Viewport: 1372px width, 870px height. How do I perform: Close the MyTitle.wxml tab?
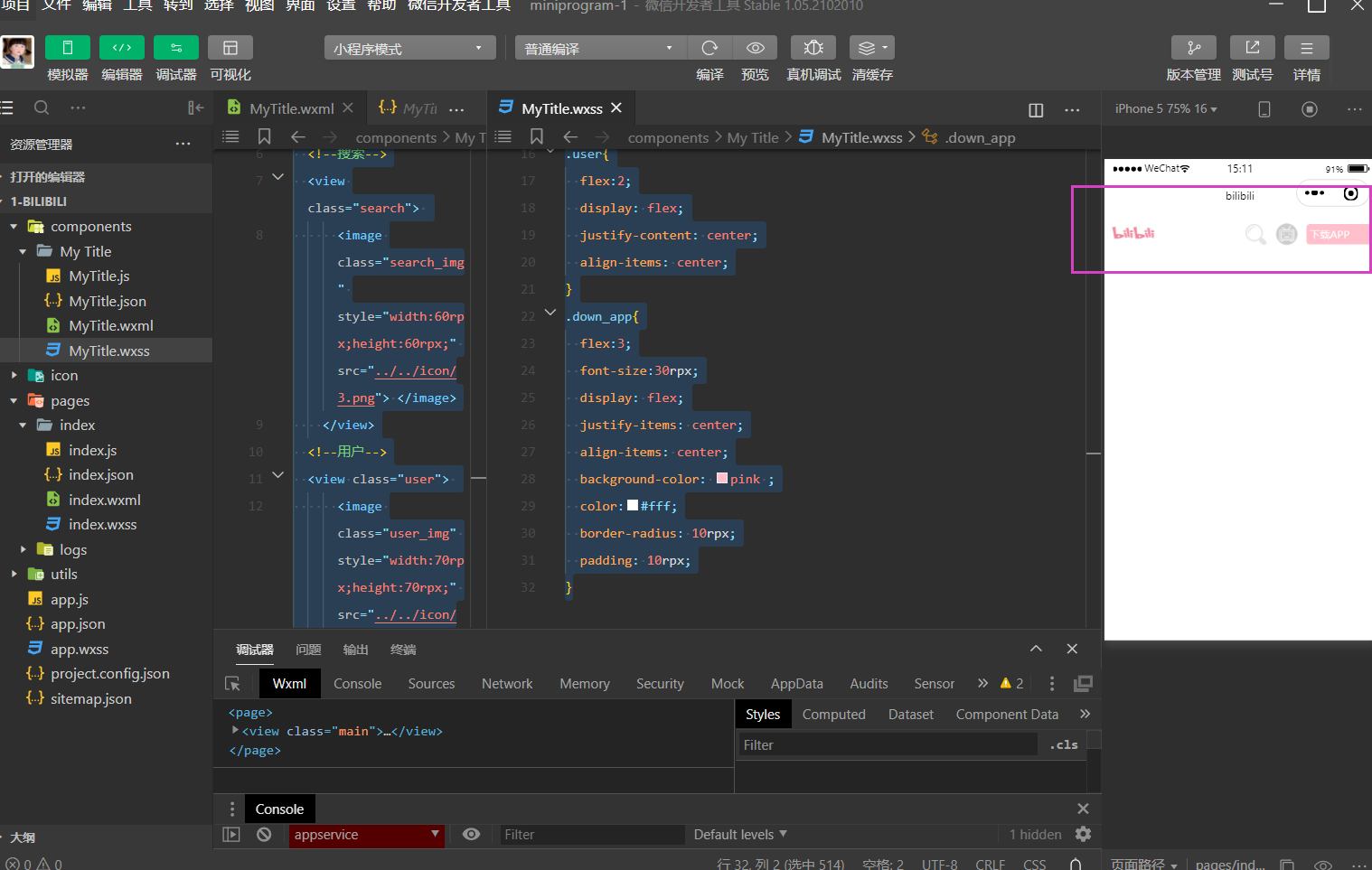point(348,108)
